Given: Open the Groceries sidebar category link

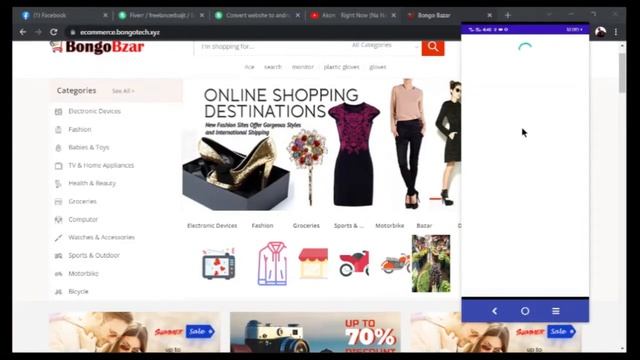Looking at the screenshot, I should tap(82, 201).
